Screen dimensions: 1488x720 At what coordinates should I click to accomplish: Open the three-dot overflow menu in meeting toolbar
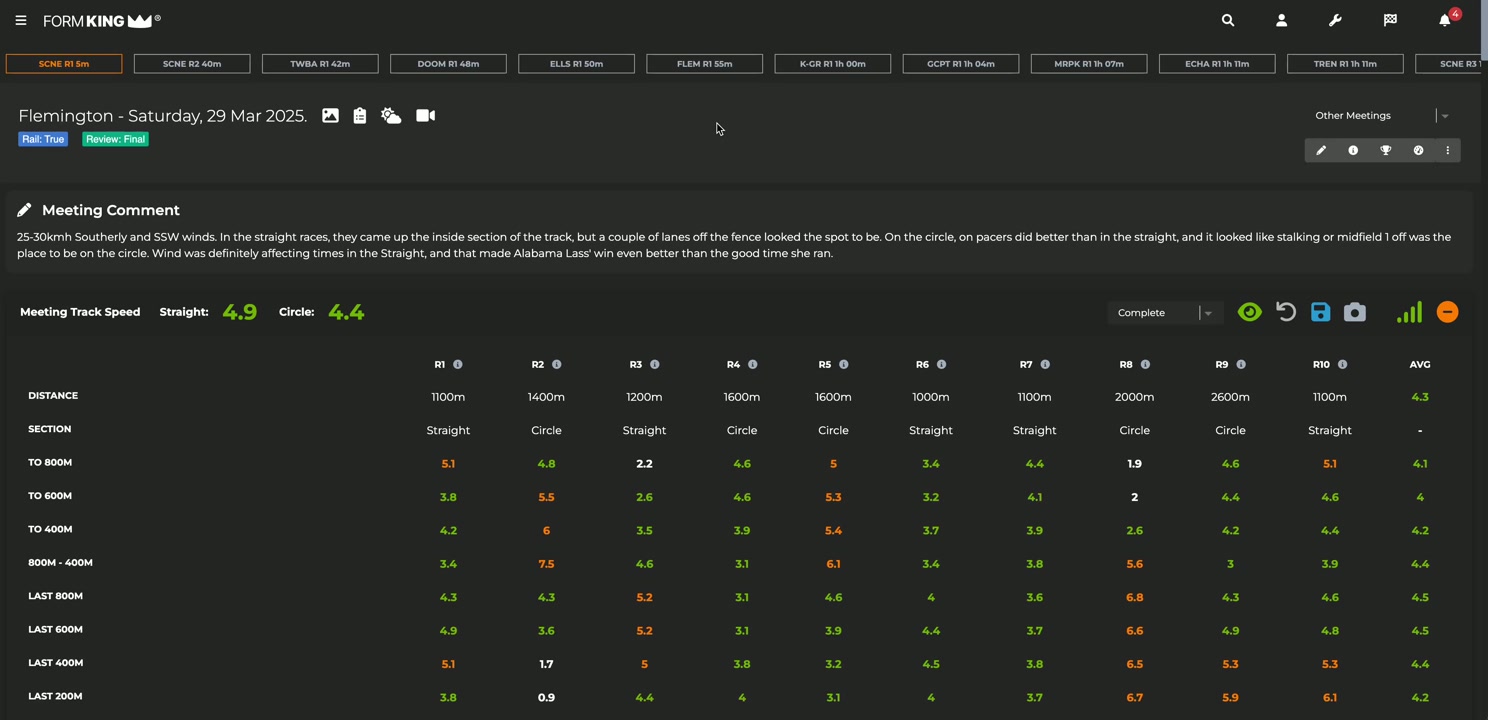click(1447, 150)
